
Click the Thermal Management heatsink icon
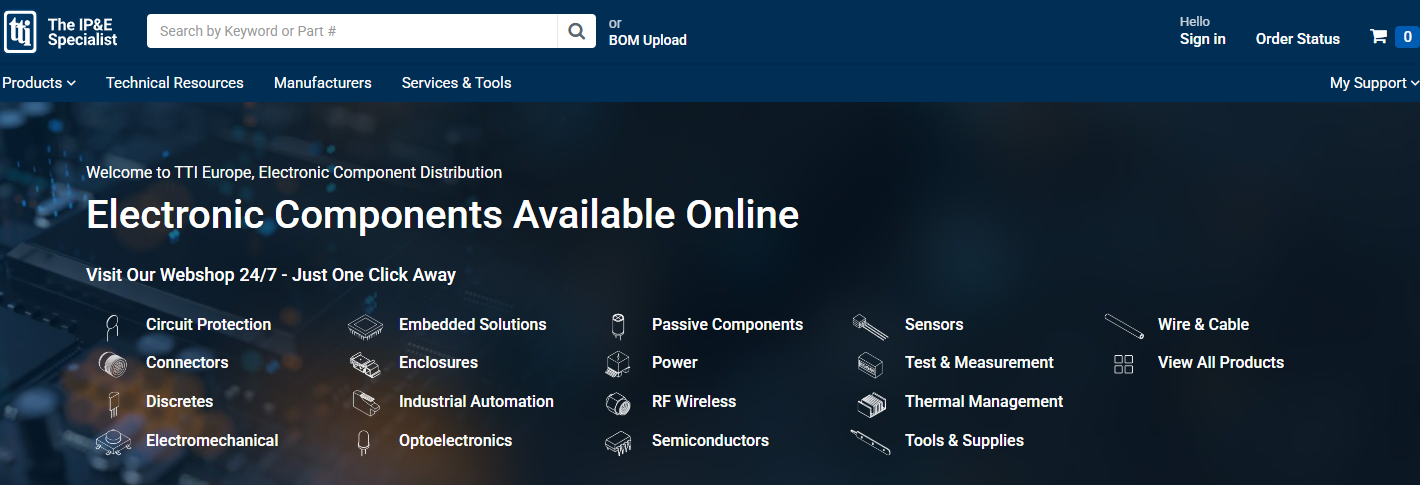click(871, 402)
